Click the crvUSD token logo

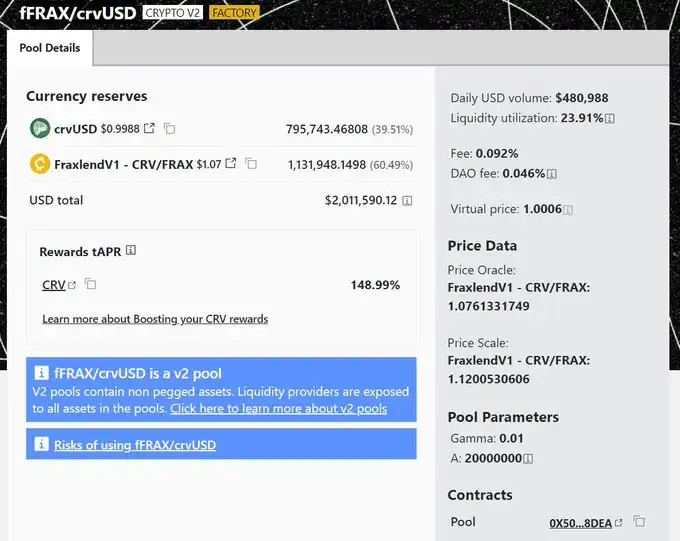coord(40,128)
